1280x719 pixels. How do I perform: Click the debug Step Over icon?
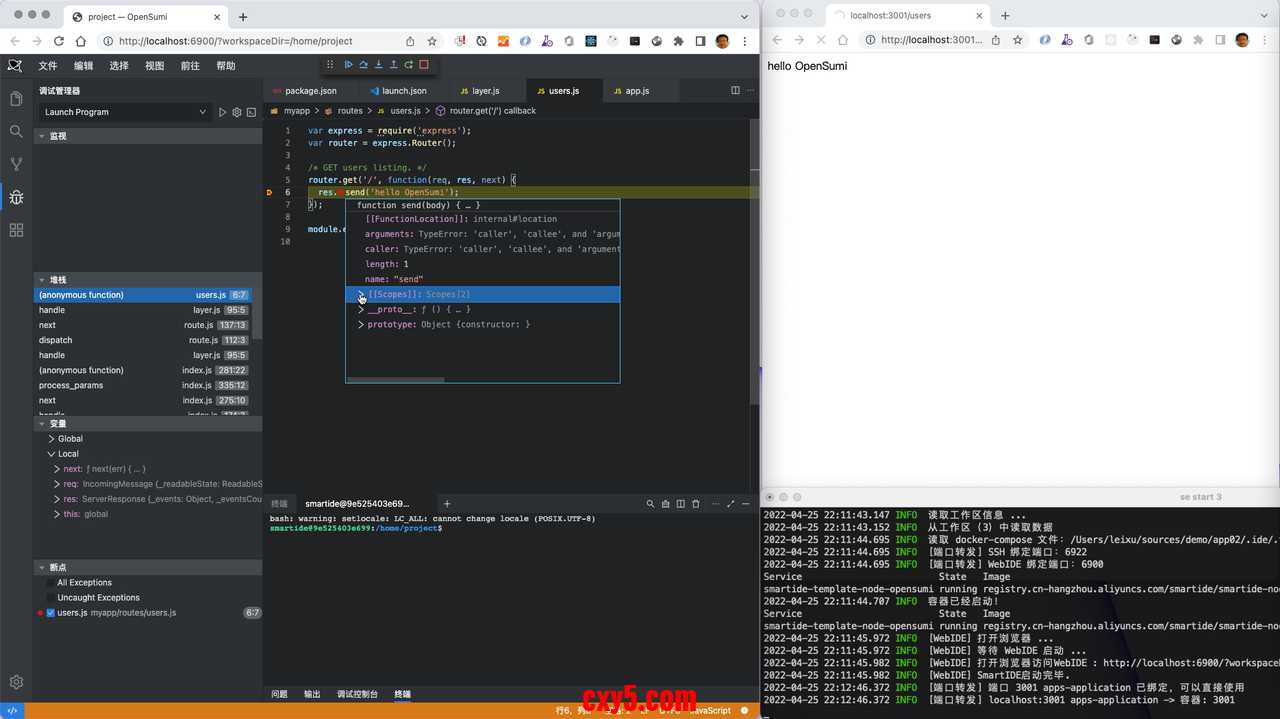(363, 65)
